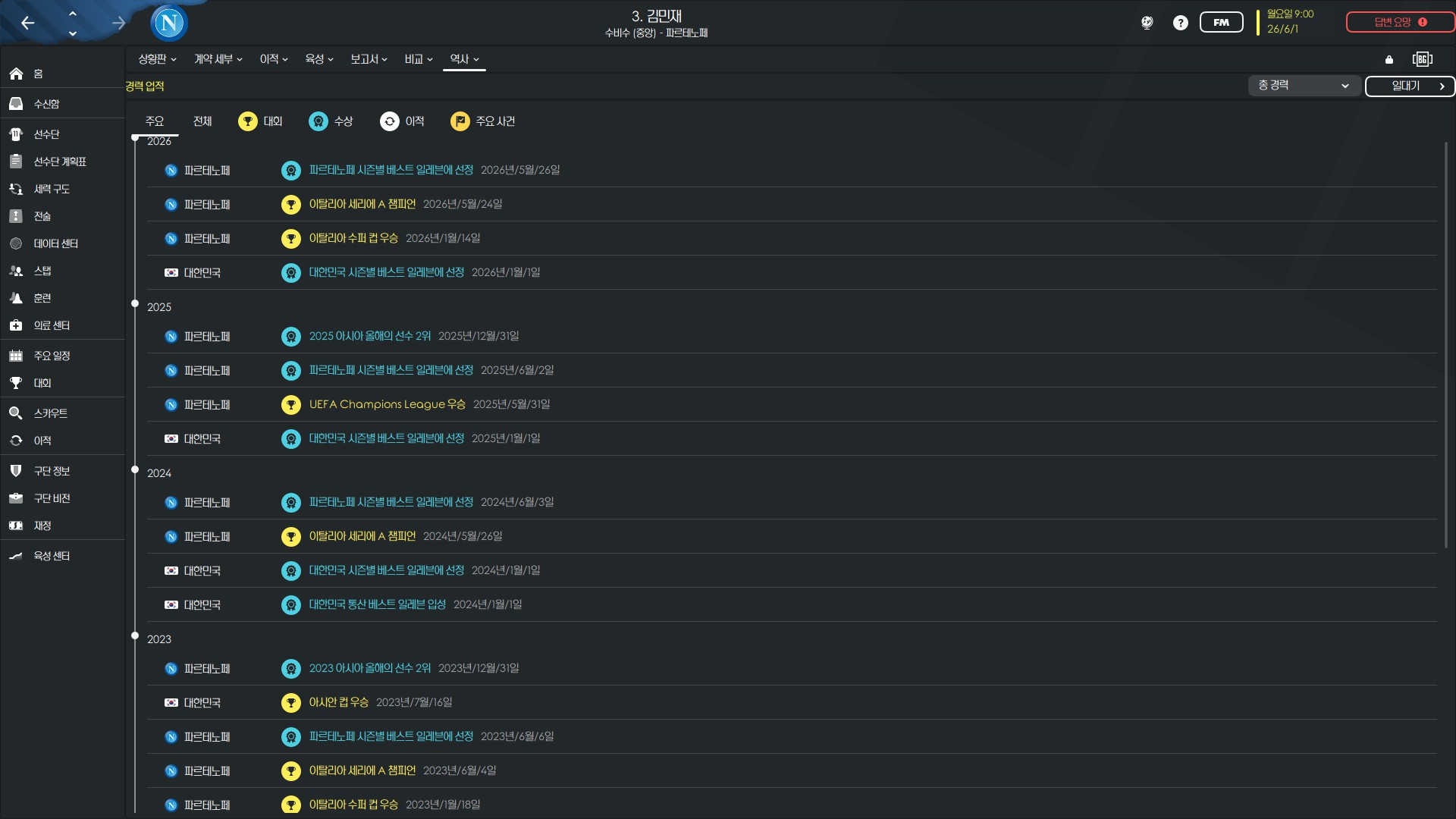The width and height of the screenshot is (1456, 819).
Task: Expand the 비교 menu
Action: click(419, 59)
